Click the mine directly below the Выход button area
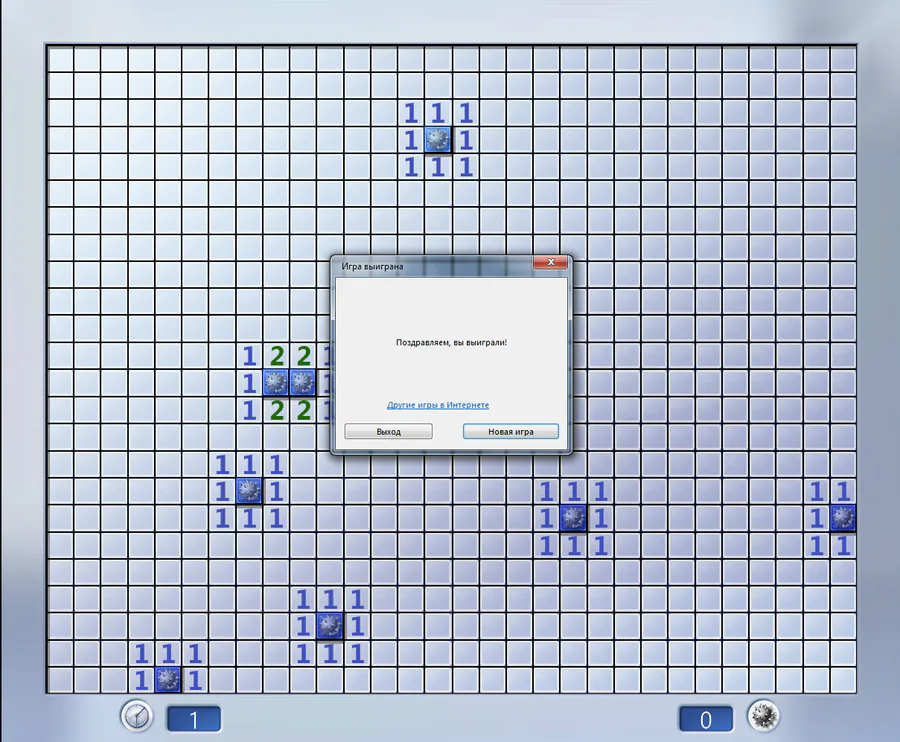900x742 pixels. pos(329,626)
